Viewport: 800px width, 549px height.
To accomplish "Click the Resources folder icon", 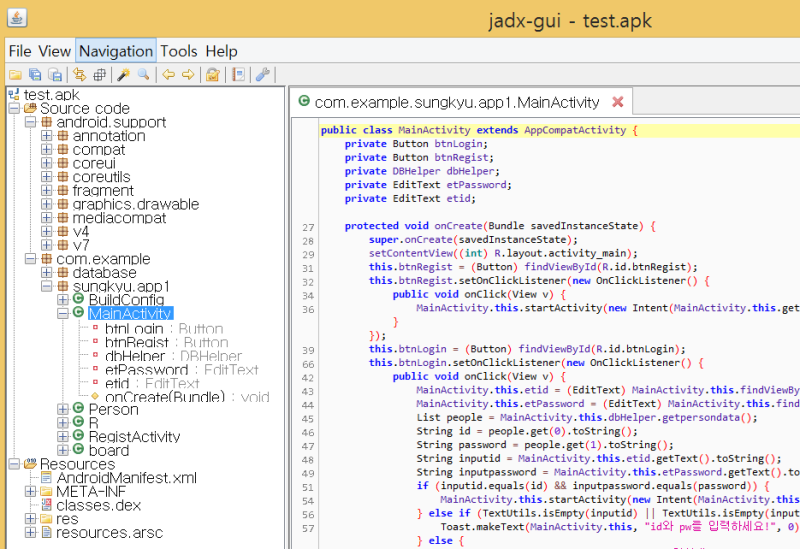I will coord(31,464).
